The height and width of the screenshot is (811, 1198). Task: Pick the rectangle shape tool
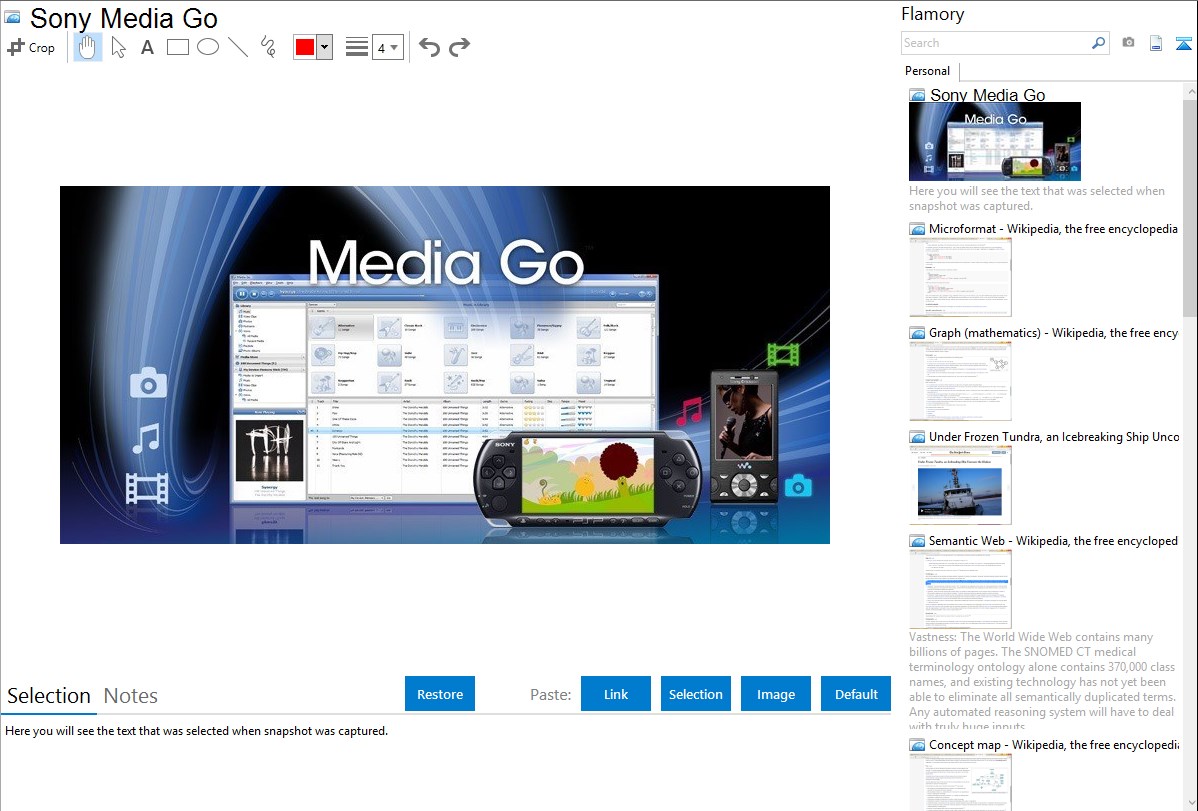pos(177,47)
